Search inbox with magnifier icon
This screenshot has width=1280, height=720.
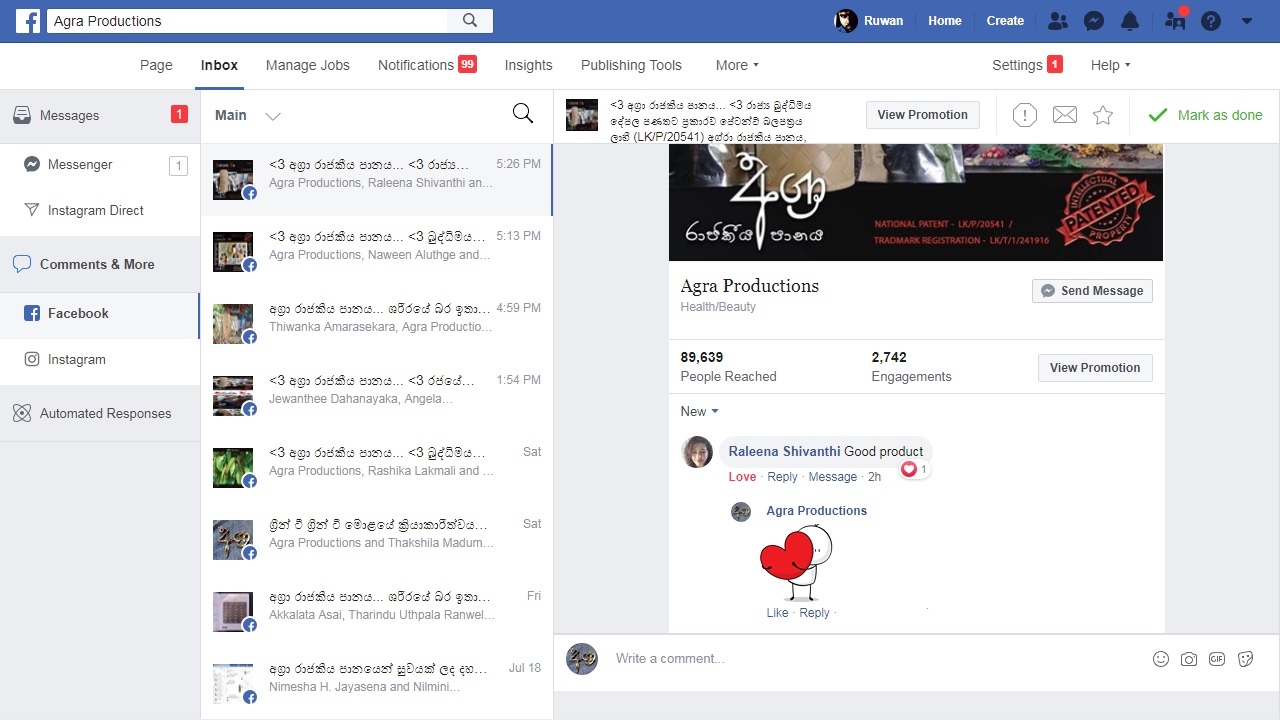click(x=523, y=114)
